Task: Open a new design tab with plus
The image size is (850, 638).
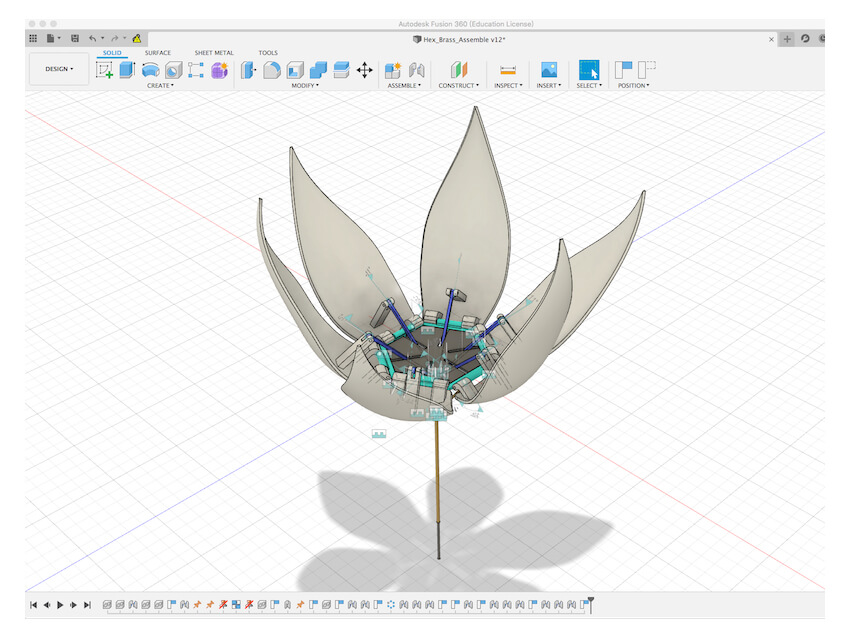Action: click(787, 39)
